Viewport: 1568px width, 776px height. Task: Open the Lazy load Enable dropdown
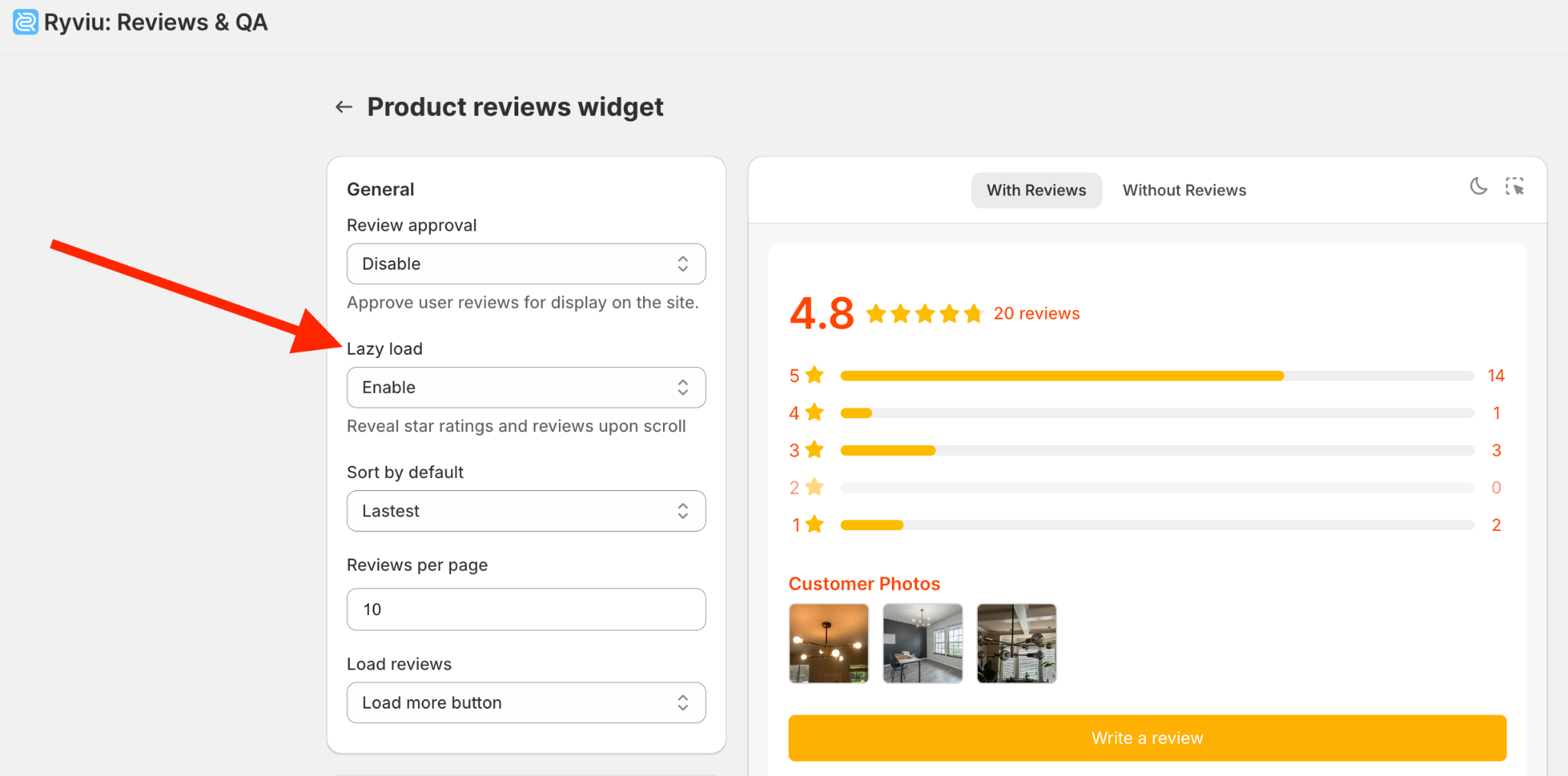526,387
